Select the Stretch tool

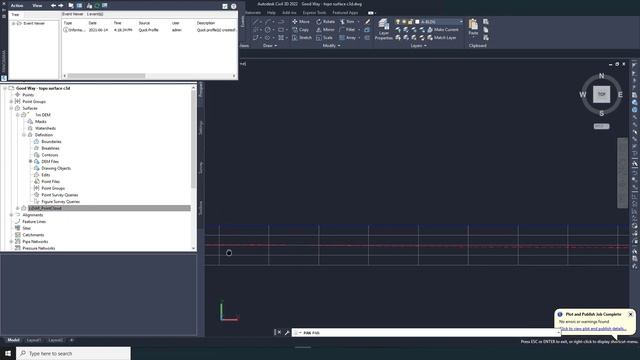pyautogui.click(x=302, y=38)
